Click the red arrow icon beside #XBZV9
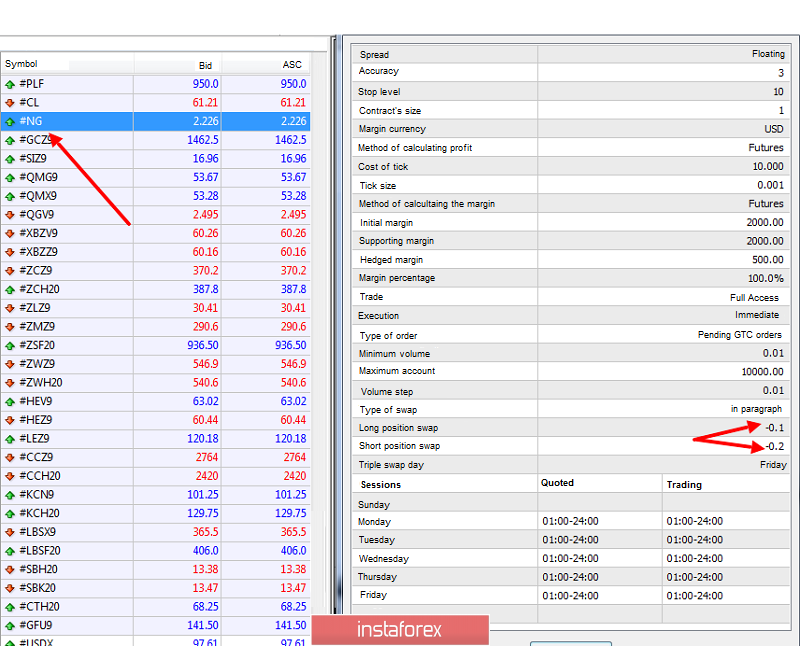Screen dimensions: 800x646 [10, 234]
